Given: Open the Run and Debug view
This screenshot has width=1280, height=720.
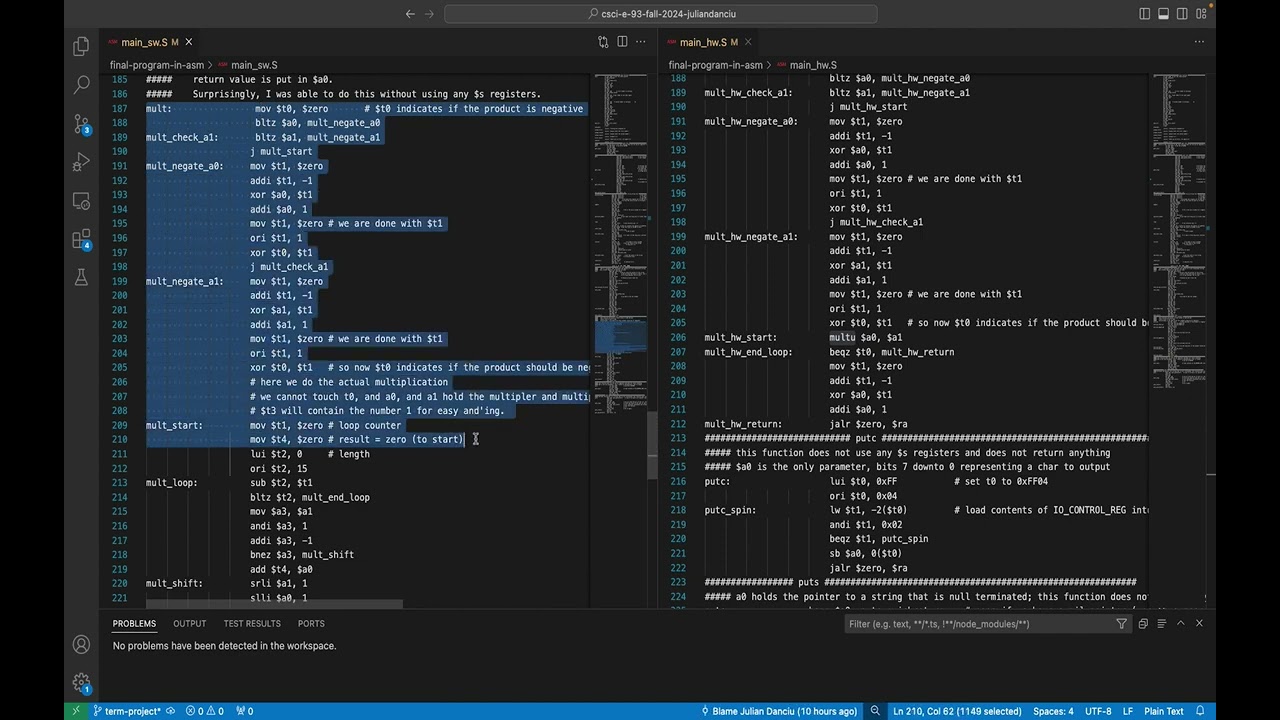Looking at the screenshot, I should coord(82,162).
